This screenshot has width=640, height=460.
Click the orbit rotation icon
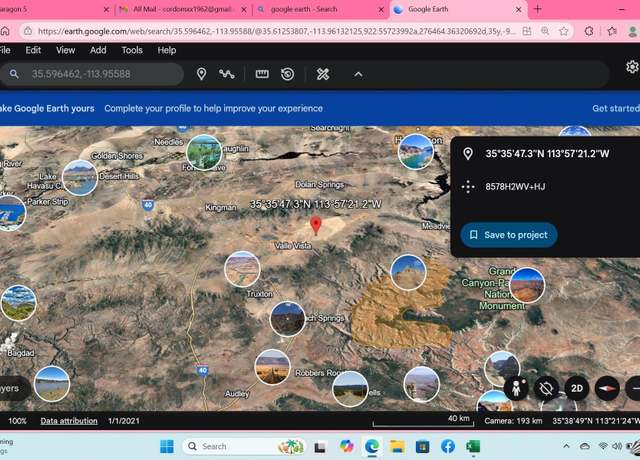[x=546, y=388]
